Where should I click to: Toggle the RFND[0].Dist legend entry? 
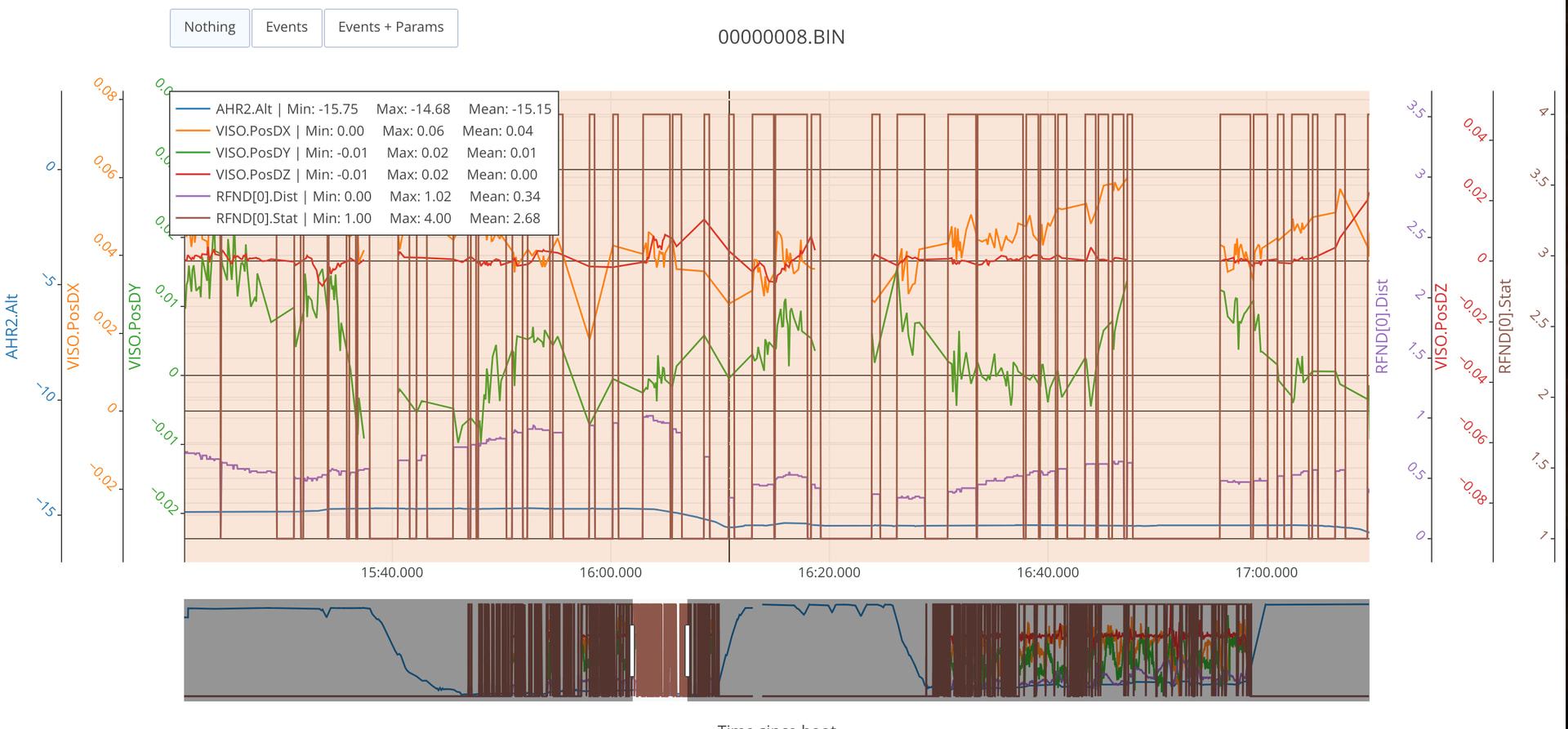pos(364,197)
